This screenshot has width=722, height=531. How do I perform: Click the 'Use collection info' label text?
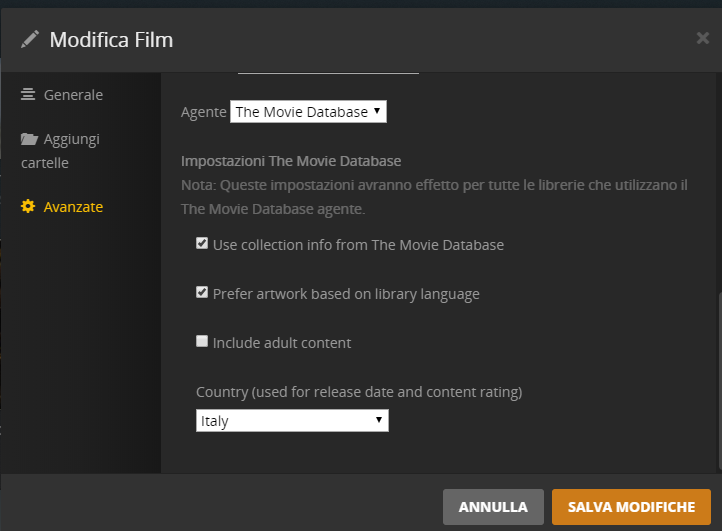pos(358,245)
